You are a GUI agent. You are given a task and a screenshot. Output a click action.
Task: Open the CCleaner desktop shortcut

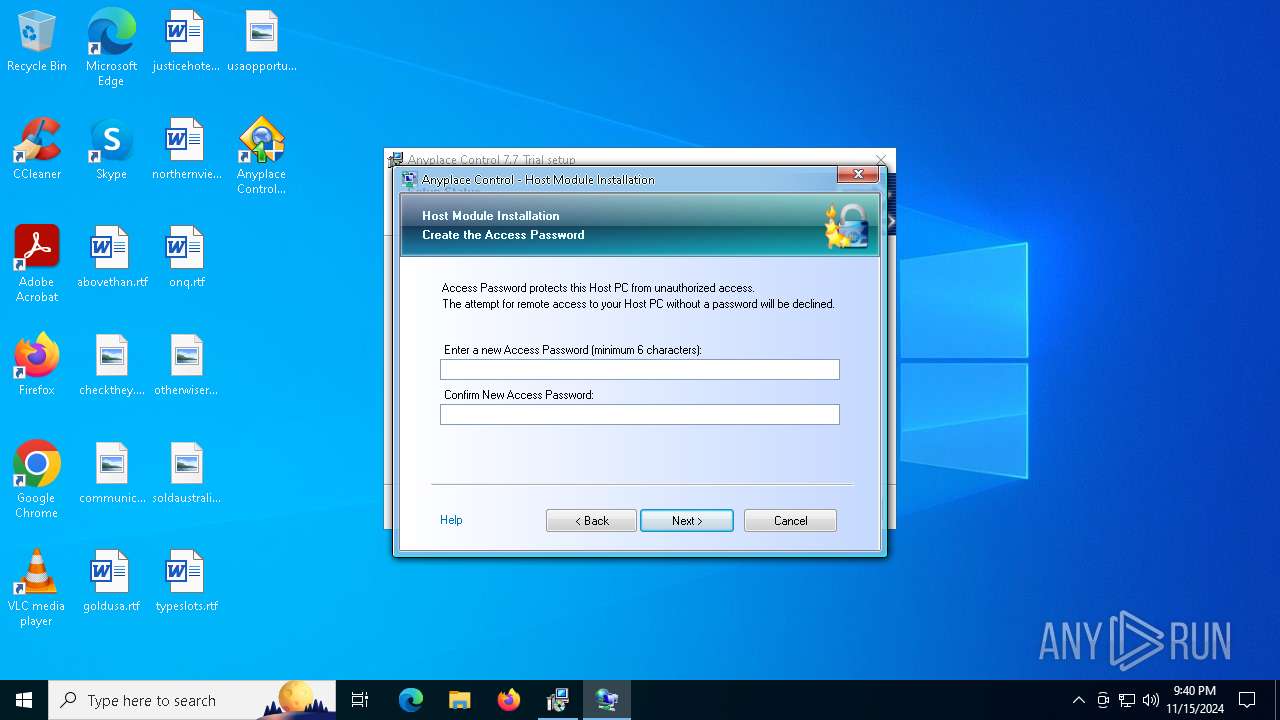coord(37,150)
